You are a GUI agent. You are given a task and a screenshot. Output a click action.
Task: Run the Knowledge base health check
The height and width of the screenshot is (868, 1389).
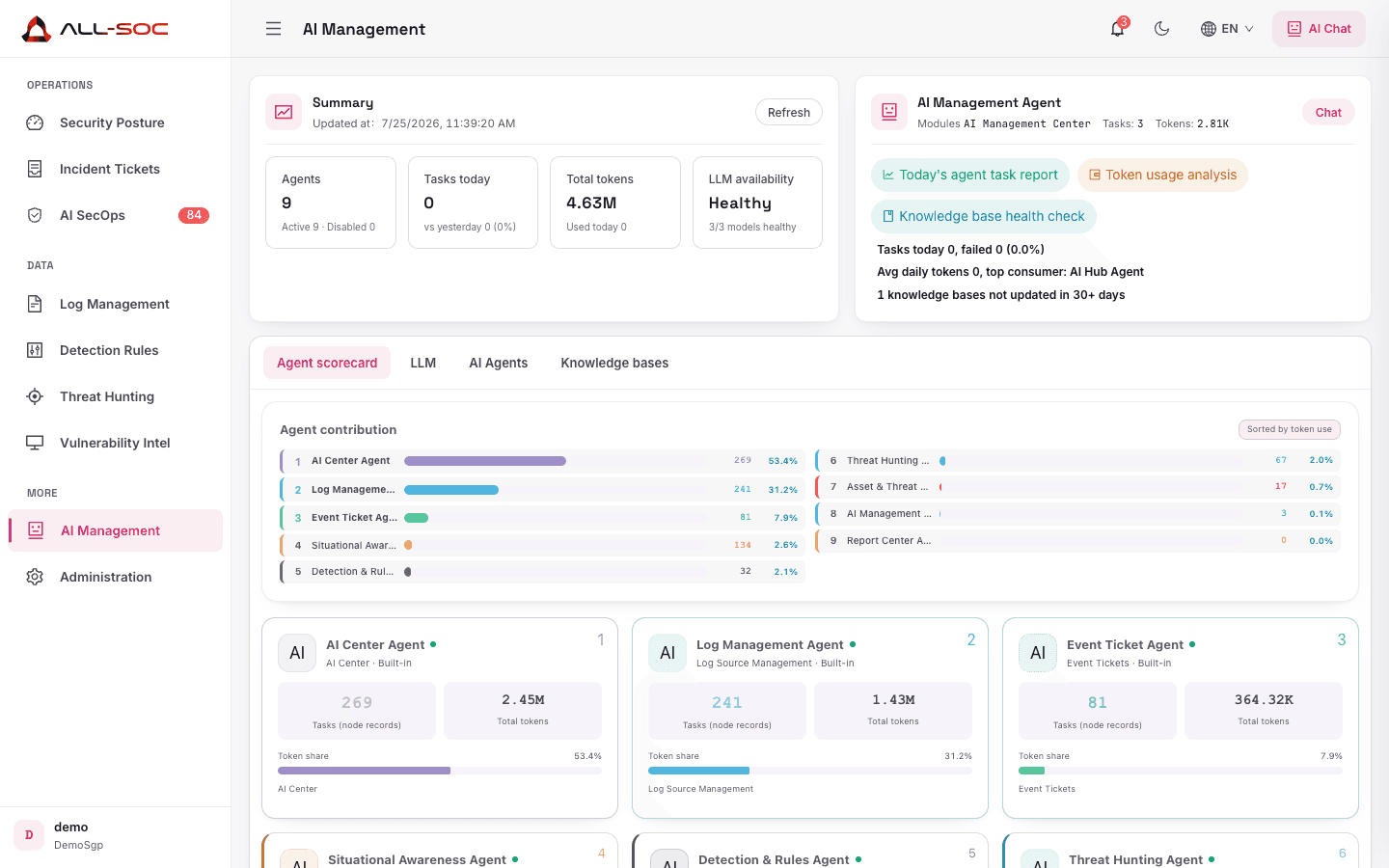(x=984, y=216)
